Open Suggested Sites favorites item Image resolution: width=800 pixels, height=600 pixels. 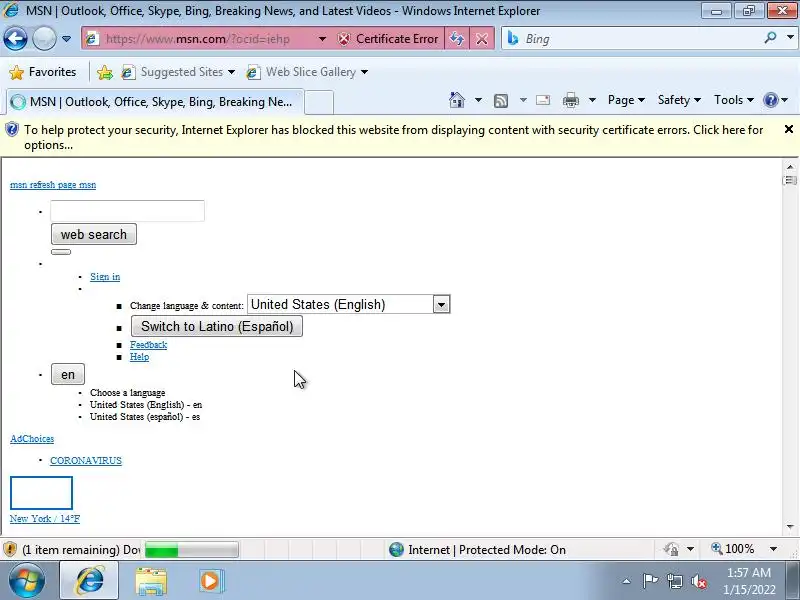tap(178, 72)
